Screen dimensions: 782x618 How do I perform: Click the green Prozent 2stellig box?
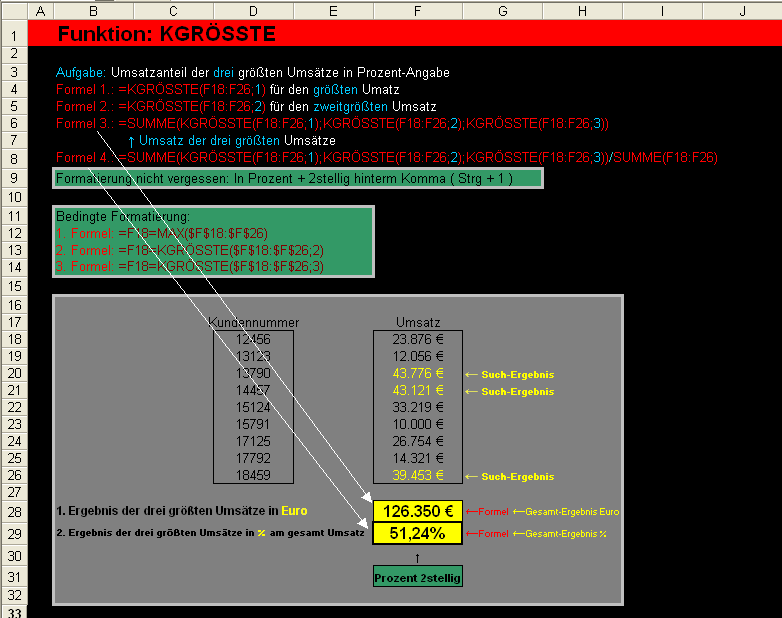tap(417, 578)
